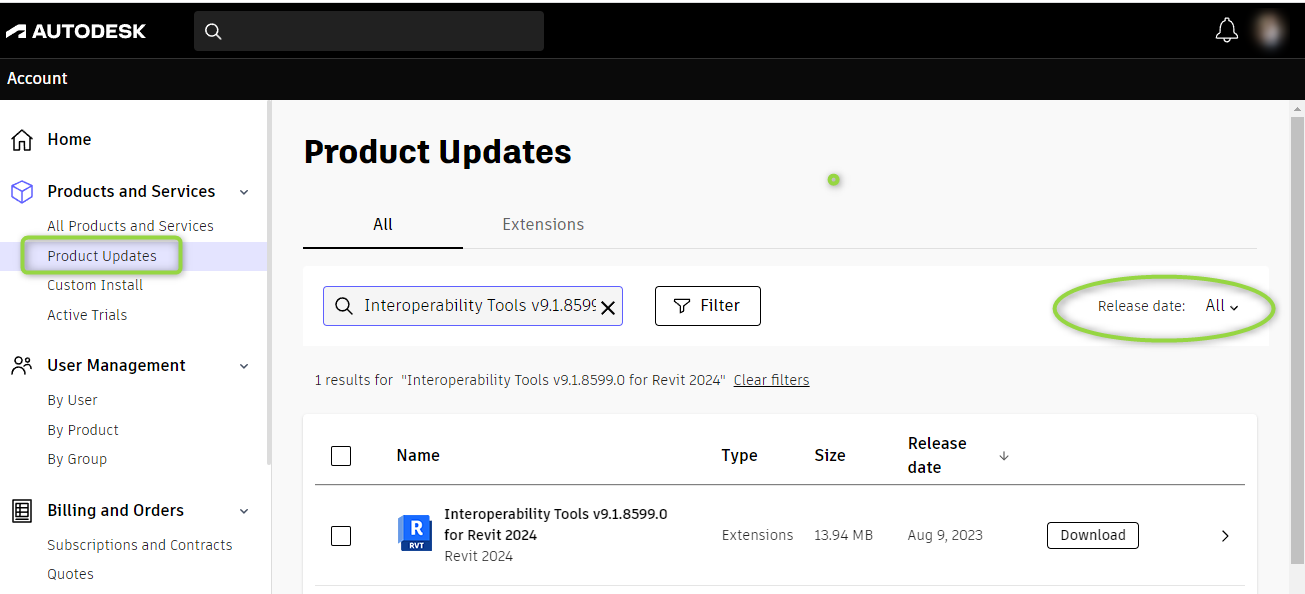Expand the Interoperability Tools row details arrow
Viewport: 1305px width, 594px height.
[x=1225, y=536]
